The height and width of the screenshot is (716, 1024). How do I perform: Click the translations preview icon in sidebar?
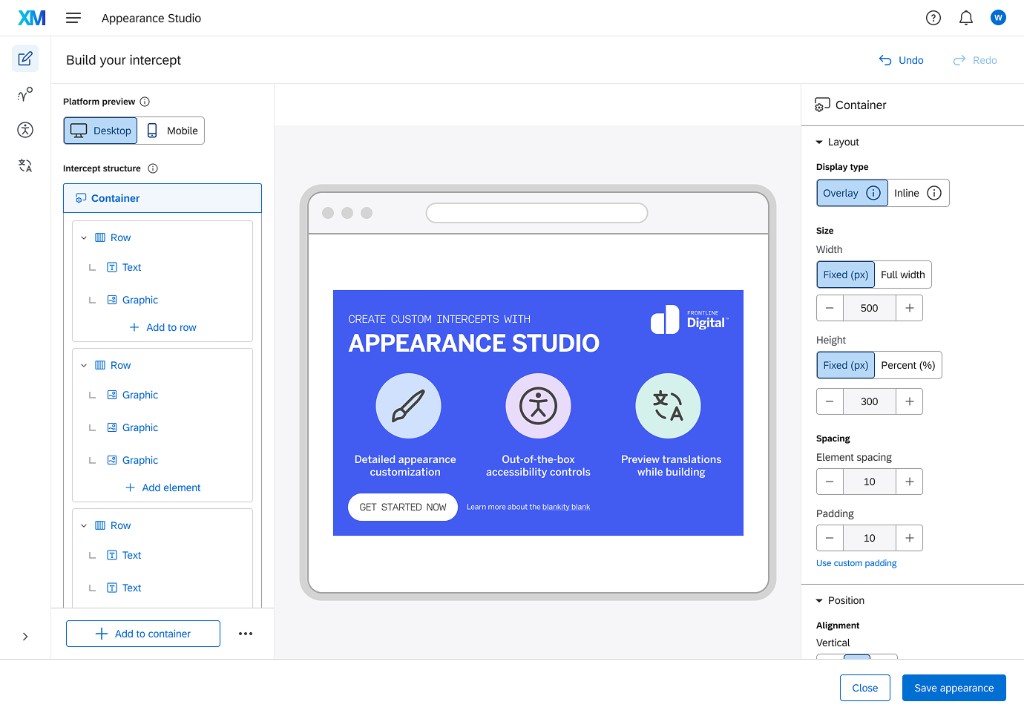[x=25, y=165]
